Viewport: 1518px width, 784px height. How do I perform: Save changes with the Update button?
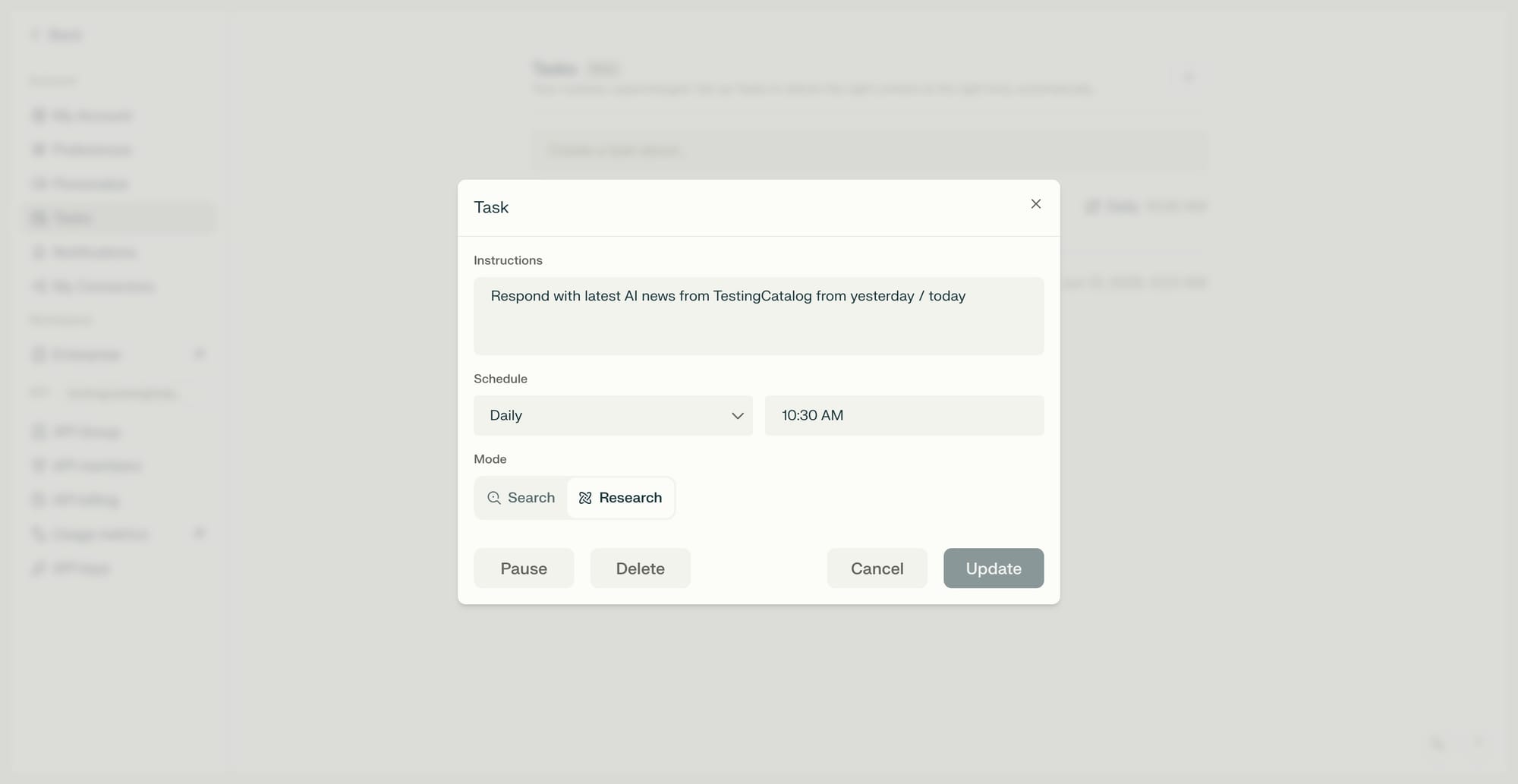[x=994, y=568]
